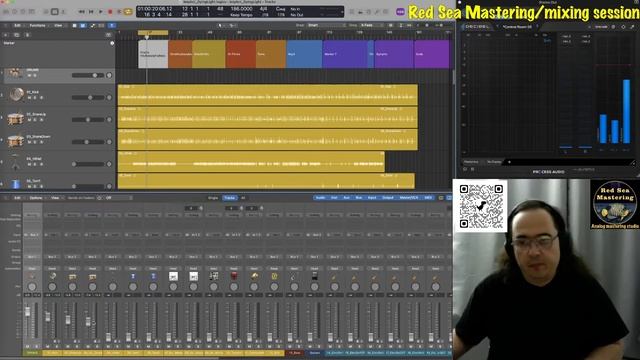Viewport: 640px width, 360px height.
Task: Mute the 04_Hihat track
Action: coord(30,164)
